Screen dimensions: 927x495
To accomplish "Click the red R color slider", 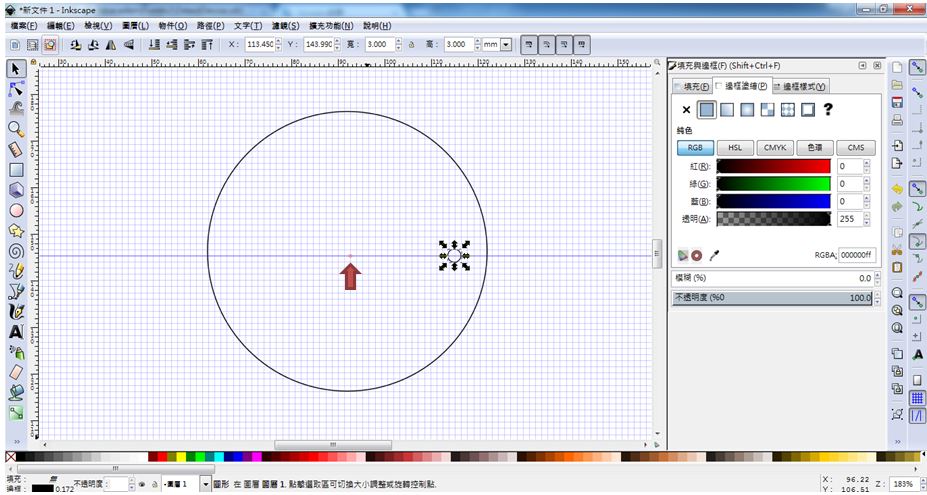I will 773,166.
